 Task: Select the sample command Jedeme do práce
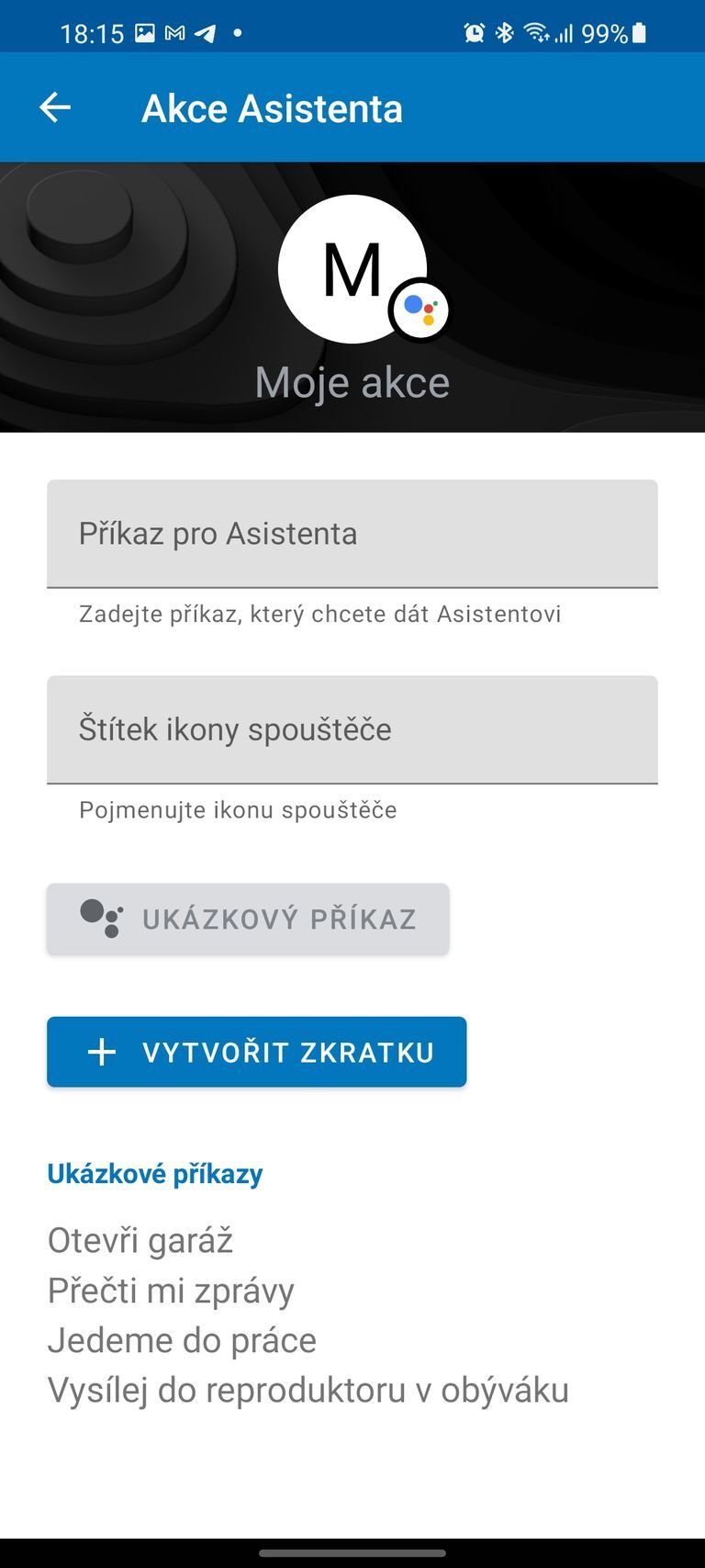tap(181, 1339)
